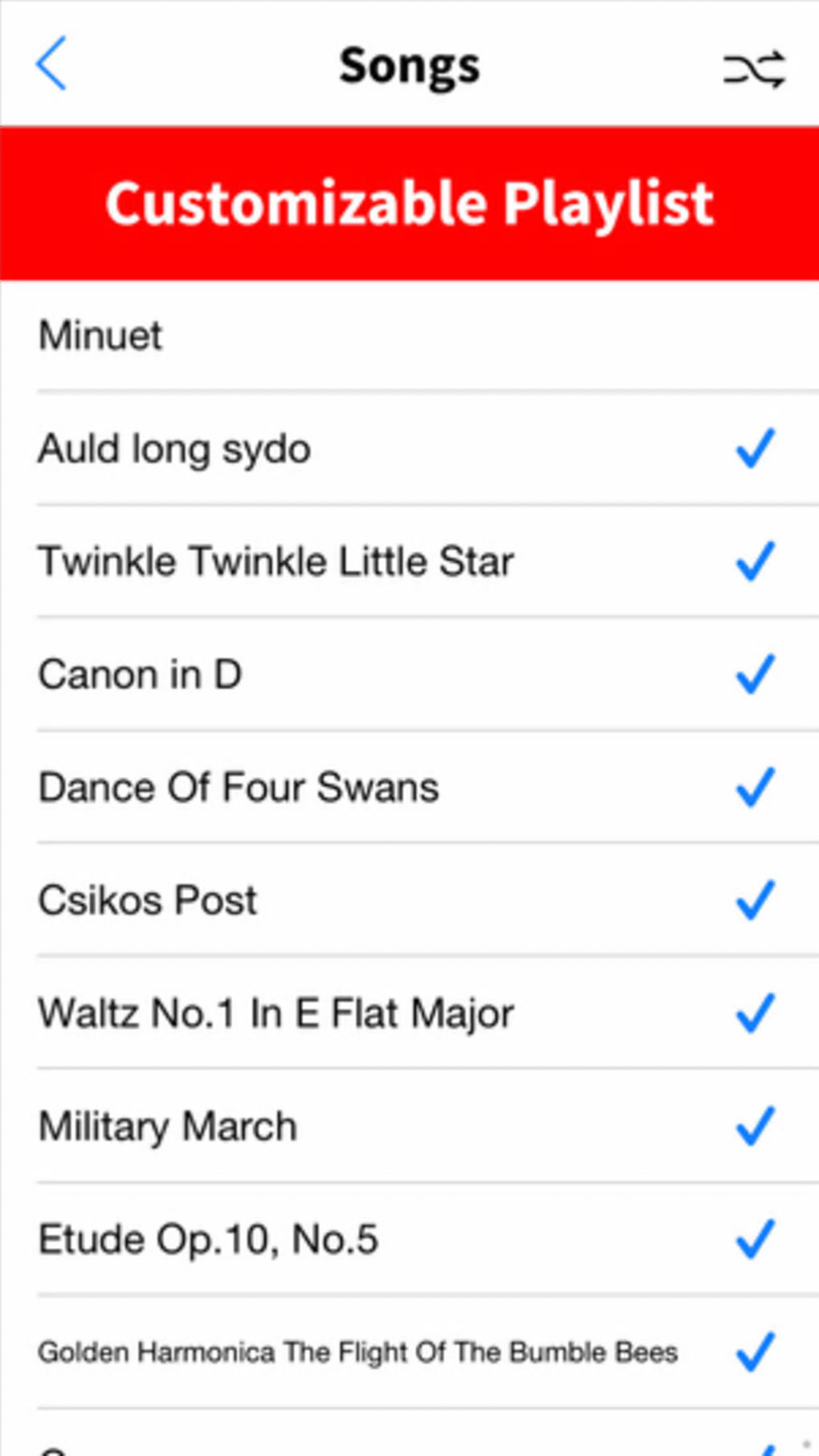819x1456 pixels.
Task: Remove the Csikos Post checkmark
Action: (755, 899)
